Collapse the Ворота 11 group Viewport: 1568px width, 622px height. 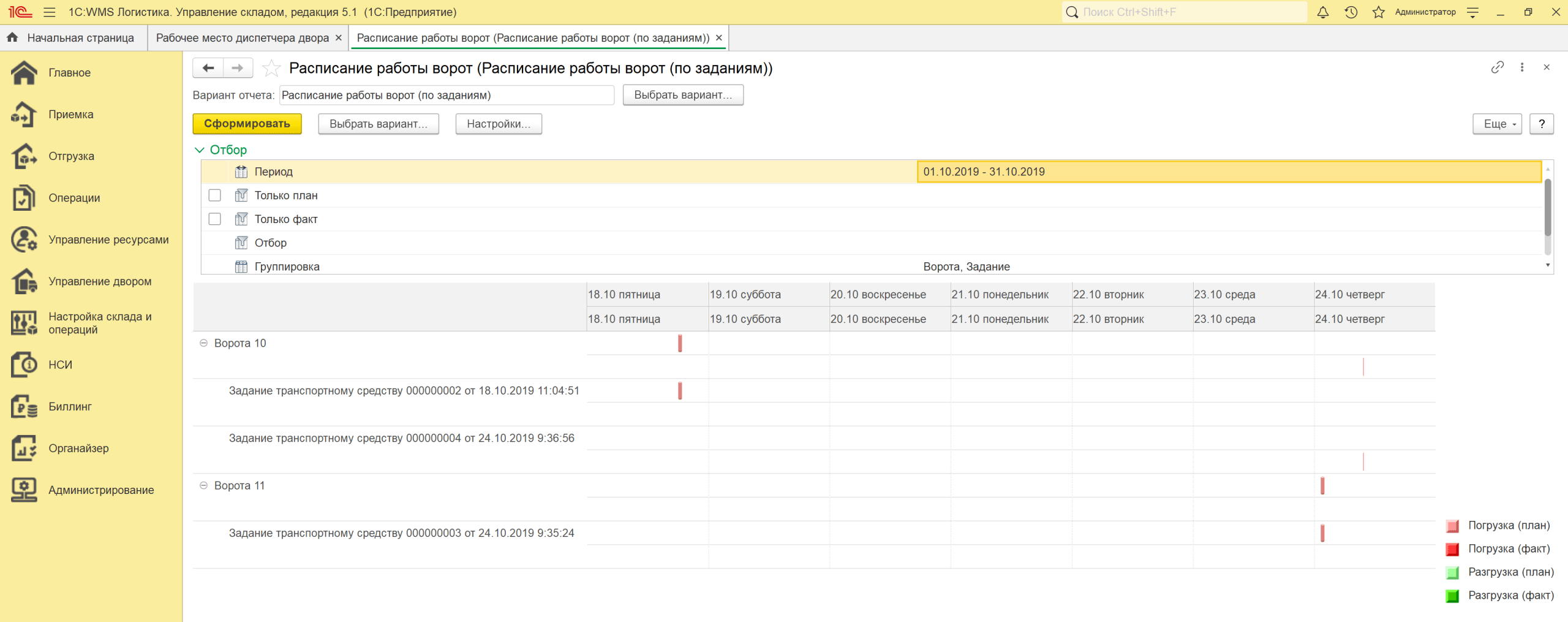pyautogui.click(x=204, y=485)
